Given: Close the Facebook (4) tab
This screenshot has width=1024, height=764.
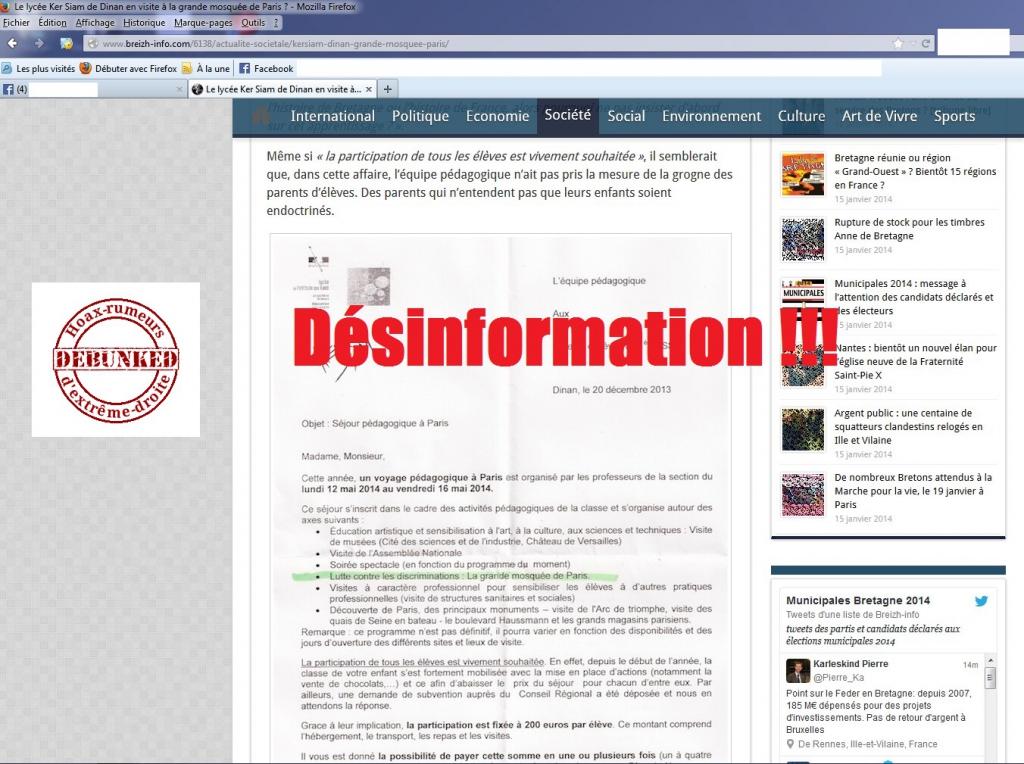Looking at the screenshot, I should coord(180,89).
